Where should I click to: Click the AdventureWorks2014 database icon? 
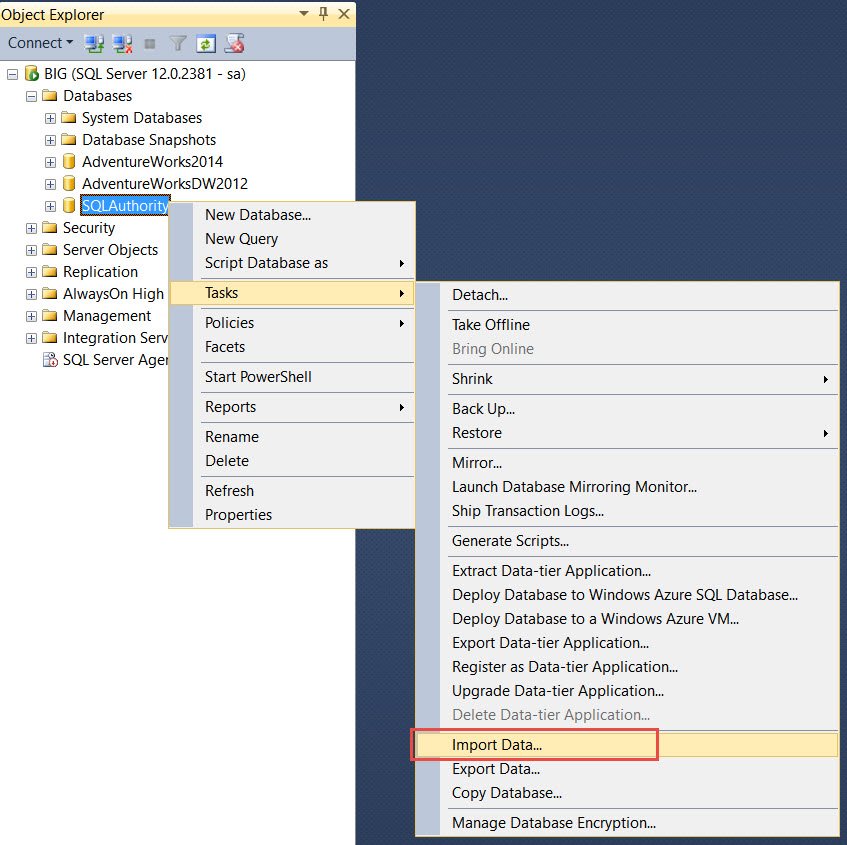[69, 162]
